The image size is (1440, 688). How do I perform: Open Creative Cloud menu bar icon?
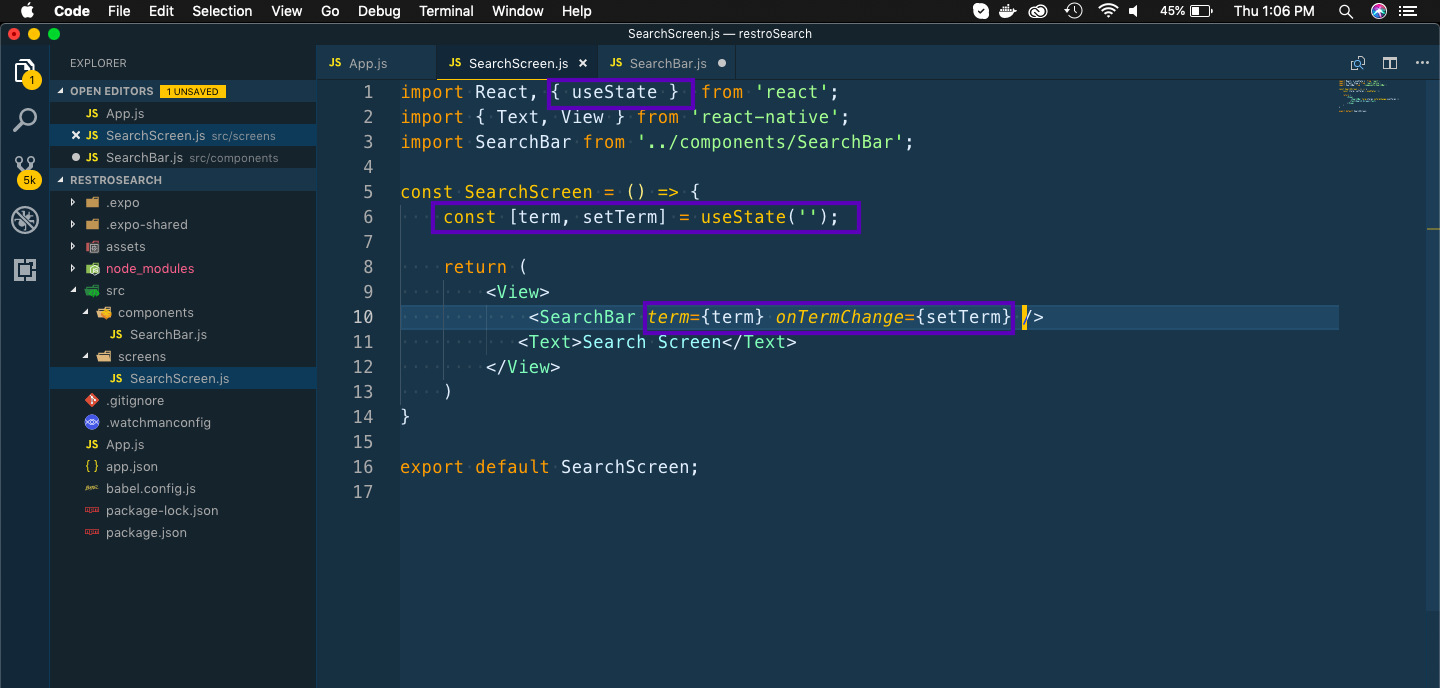[1040, 11]
